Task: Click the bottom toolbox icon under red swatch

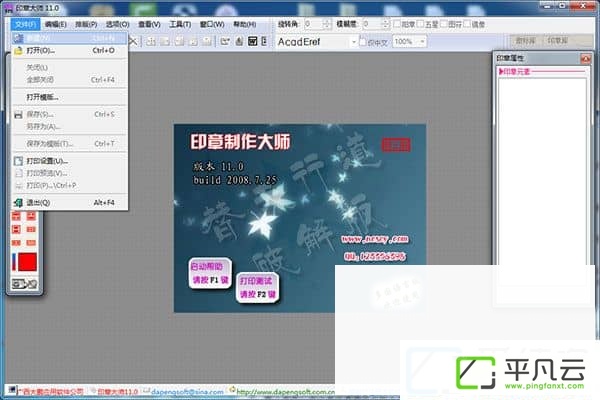Action: 24,284
